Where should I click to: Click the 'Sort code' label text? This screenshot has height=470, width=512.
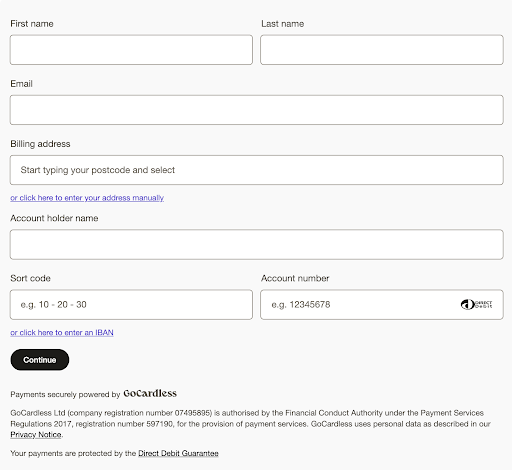30,278
